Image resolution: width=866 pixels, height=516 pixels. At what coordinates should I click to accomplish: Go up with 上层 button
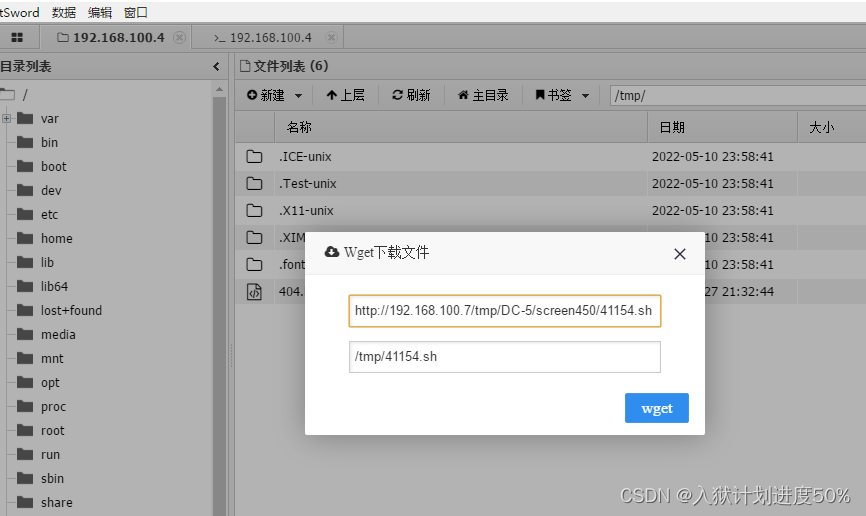point(345,95)
